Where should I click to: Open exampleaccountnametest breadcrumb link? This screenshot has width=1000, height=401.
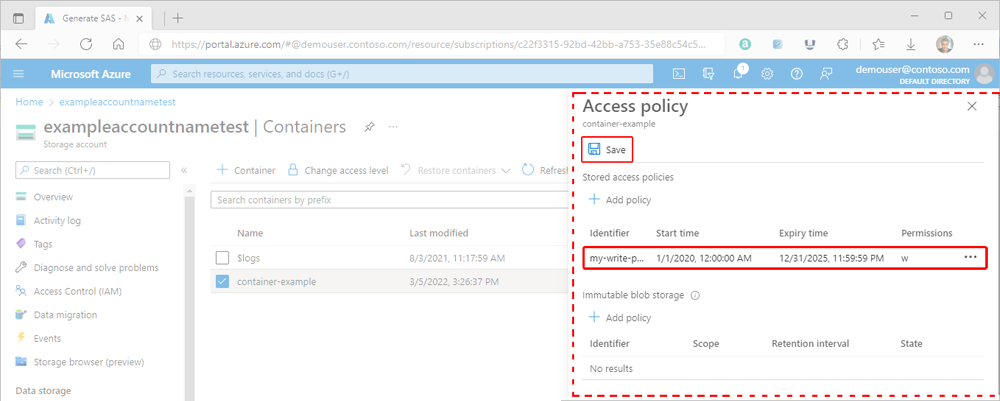point(117,102)
